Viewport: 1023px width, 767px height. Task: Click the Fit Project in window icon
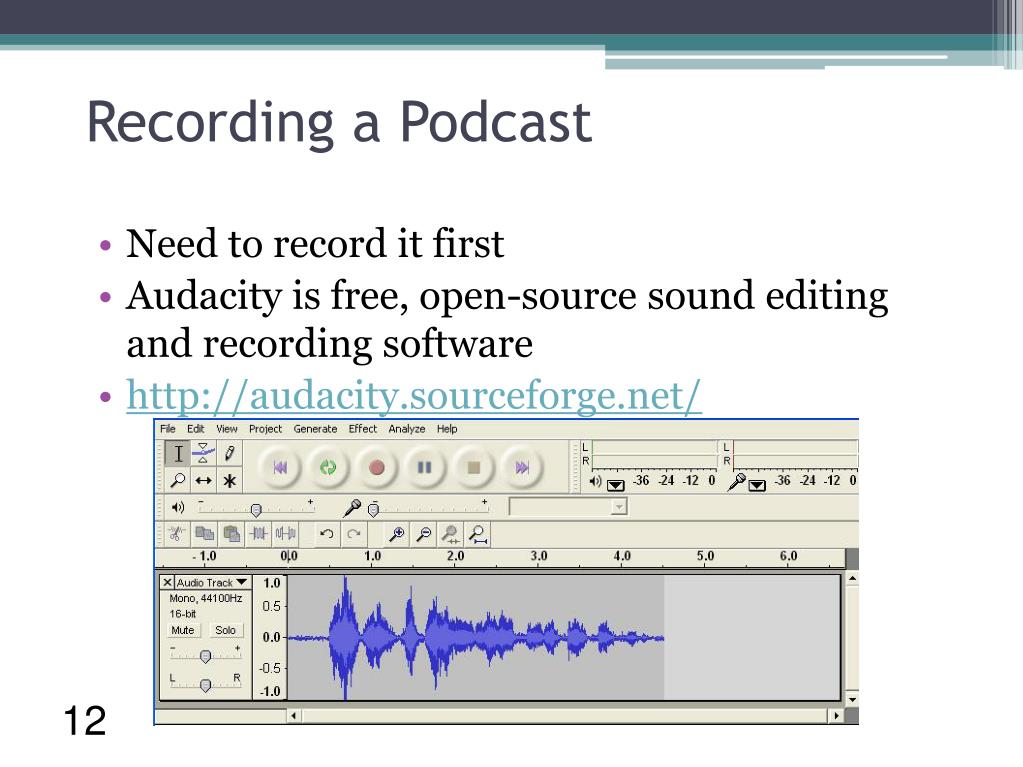point(478,534)
